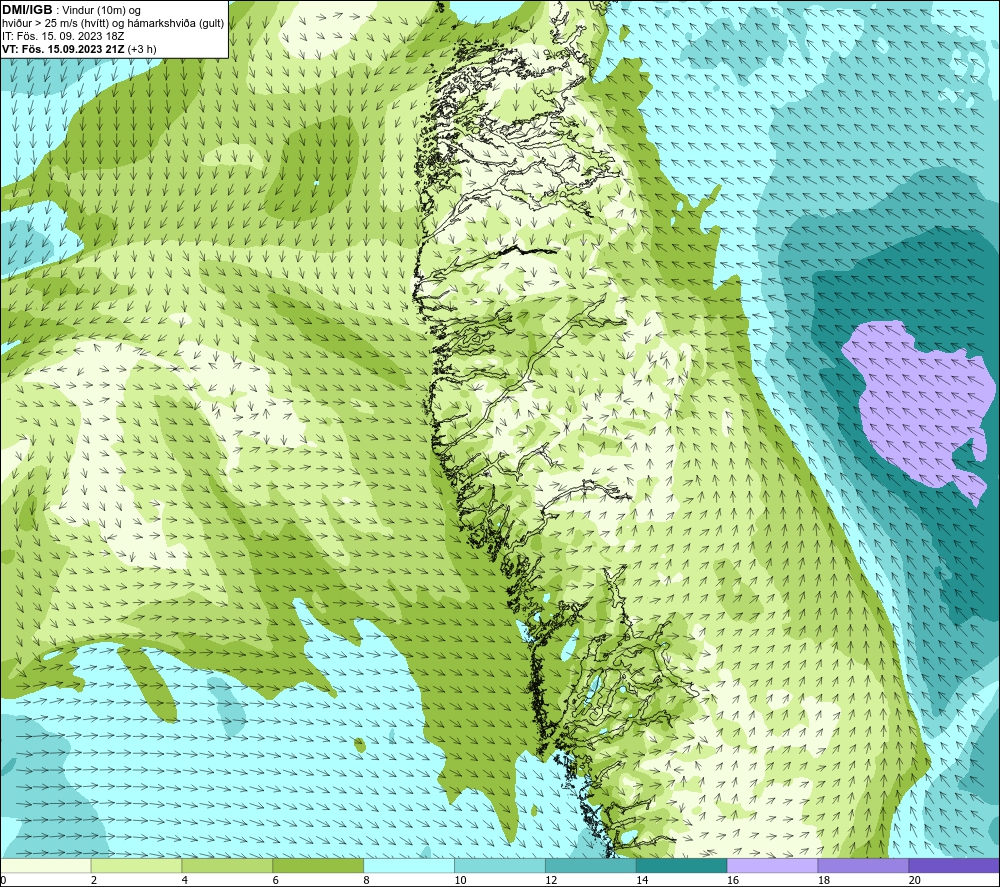Click the 4-6 m/s green legend swatch

(x=227, y=865)
